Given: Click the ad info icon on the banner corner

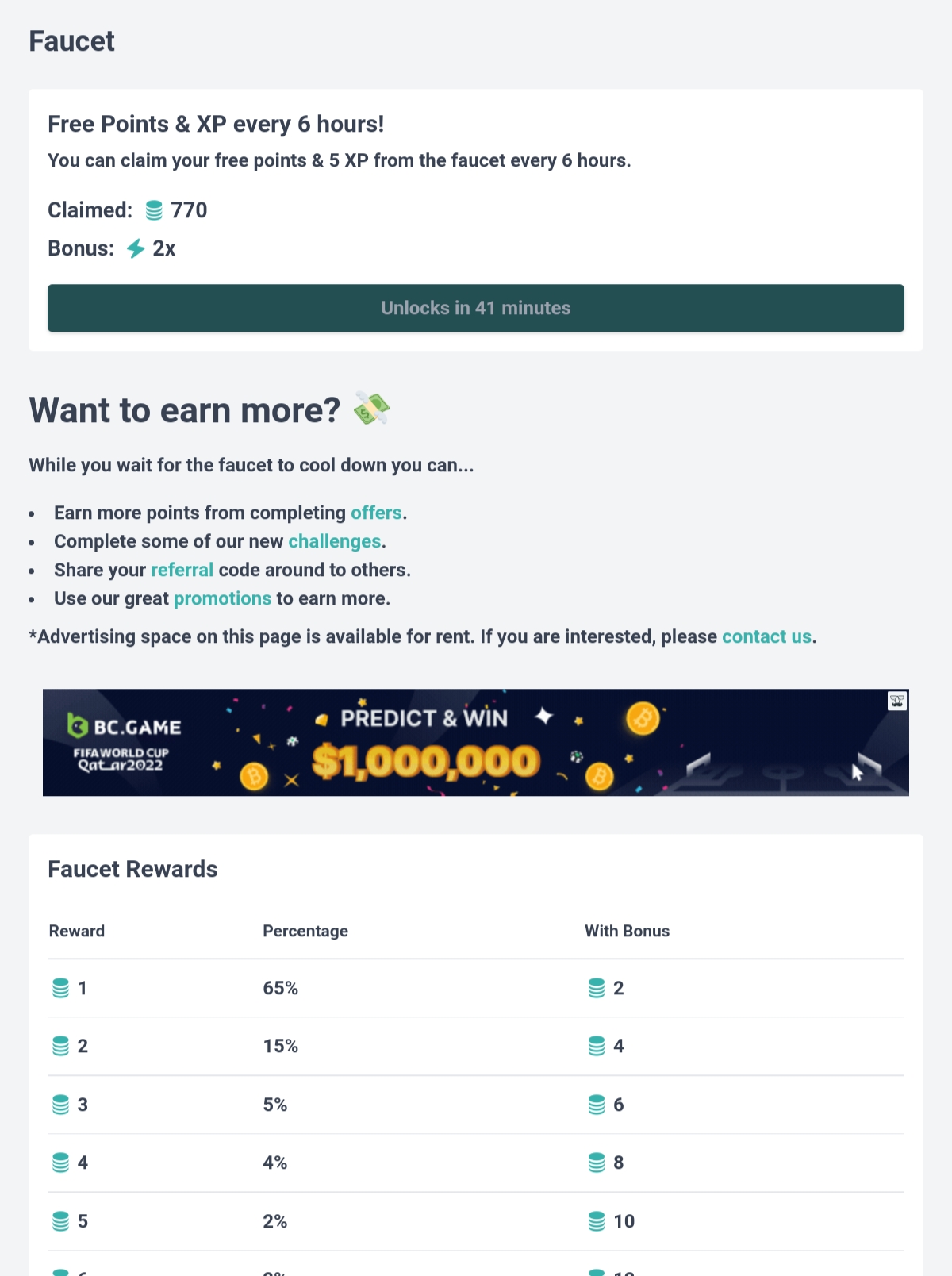Looking at the screenshot, I should [x=897, y=701].
